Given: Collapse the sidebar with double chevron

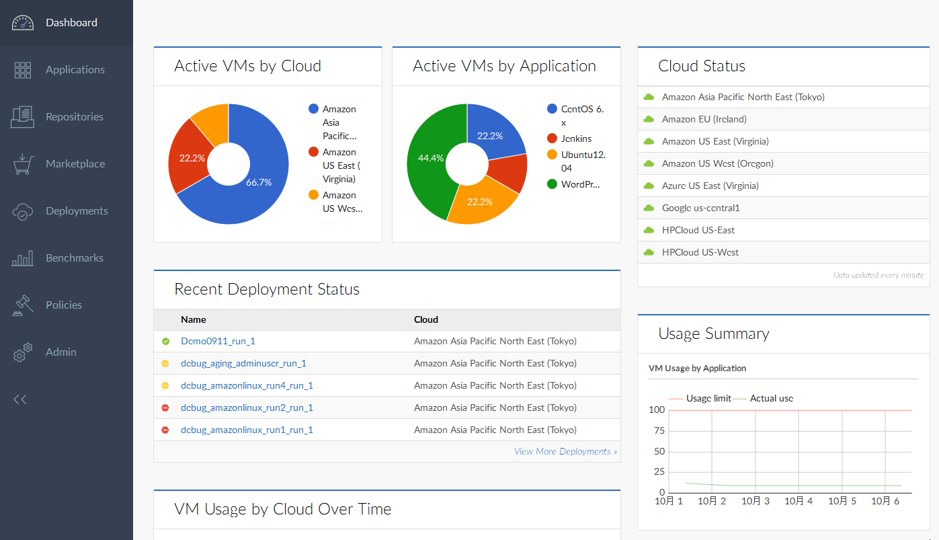Looking at the screenshot, I should [x=20, y=400].
